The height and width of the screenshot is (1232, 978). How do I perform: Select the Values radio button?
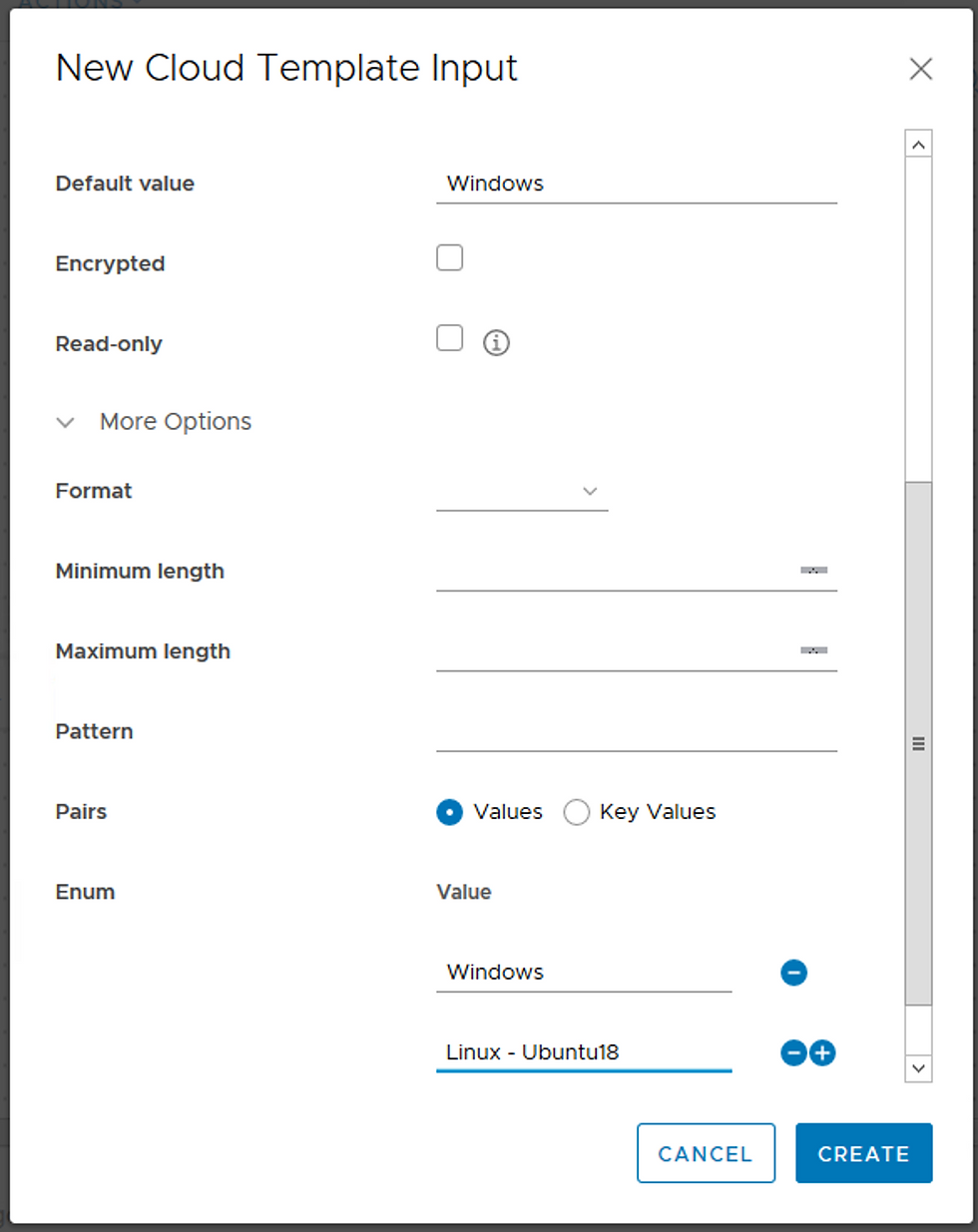click(449, 812)
